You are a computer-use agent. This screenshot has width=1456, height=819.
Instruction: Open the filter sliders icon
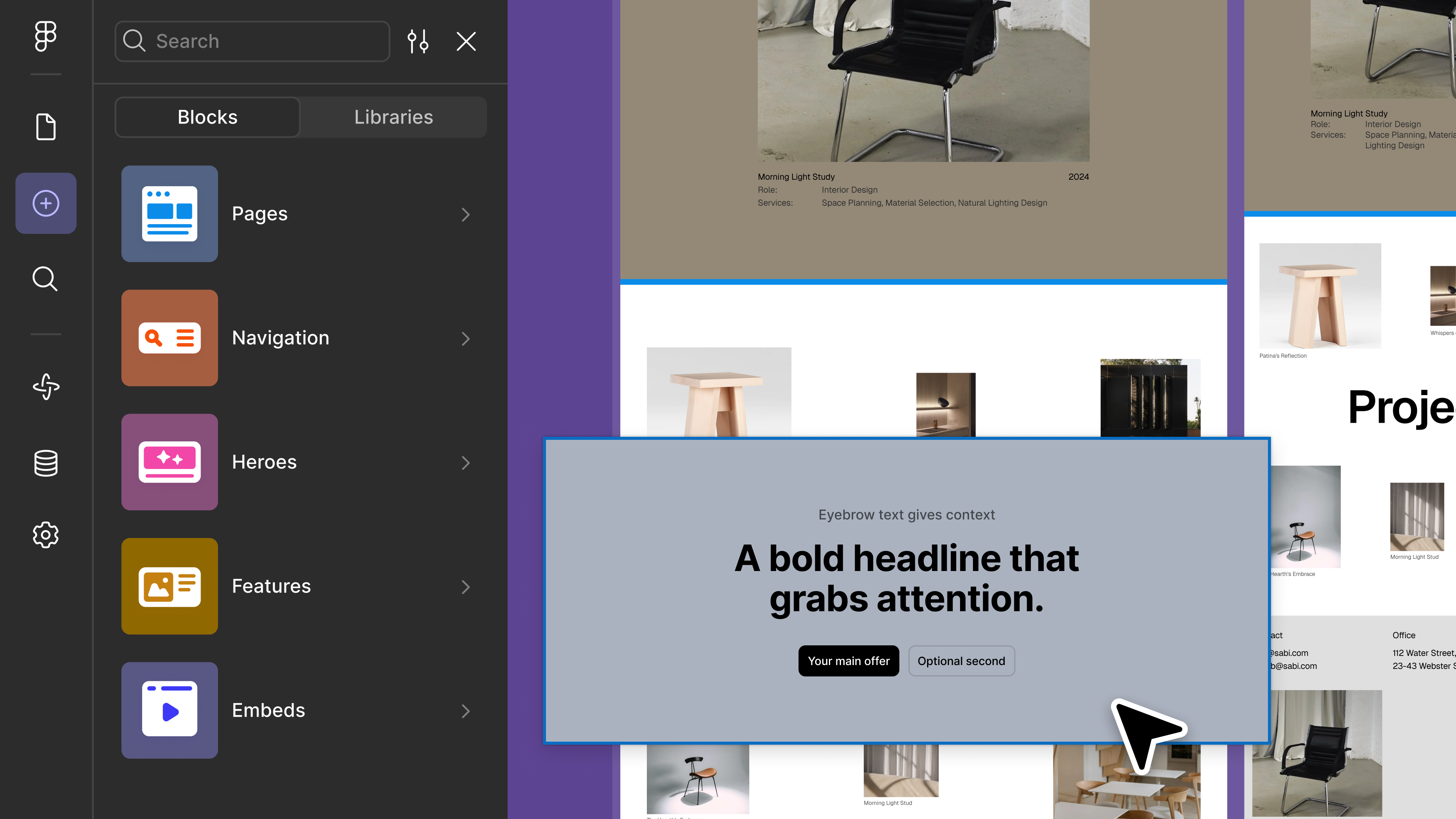(x=418, y=41)
